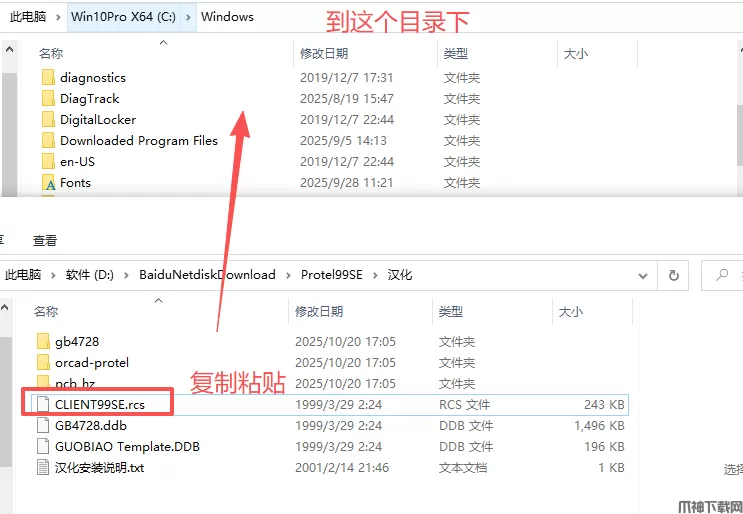Image resolution: width=743 pixels, height=514 pixels.
Task: Expand chevron after 软件 (D:)
Action: (x=127, y=275)
